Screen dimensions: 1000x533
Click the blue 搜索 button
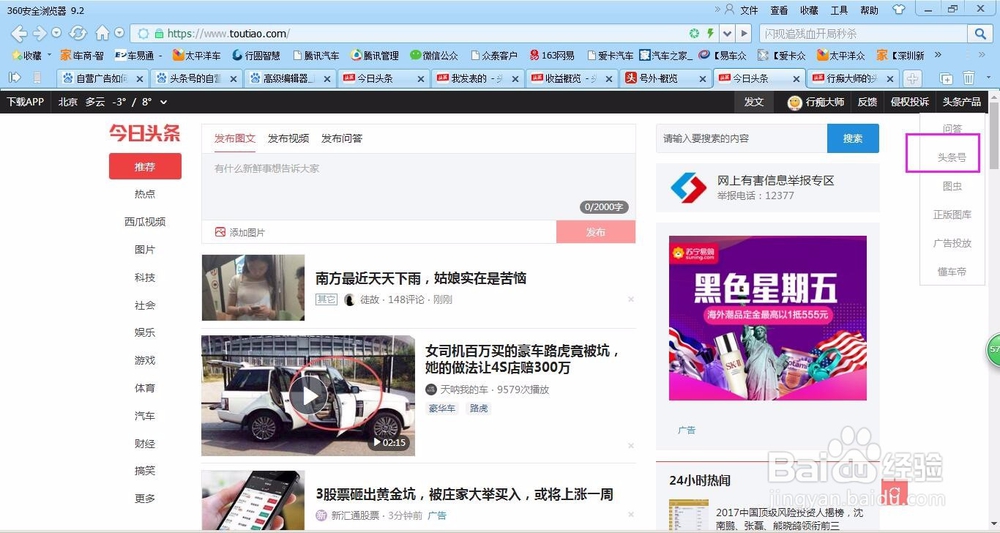click(x=853, y=138)
